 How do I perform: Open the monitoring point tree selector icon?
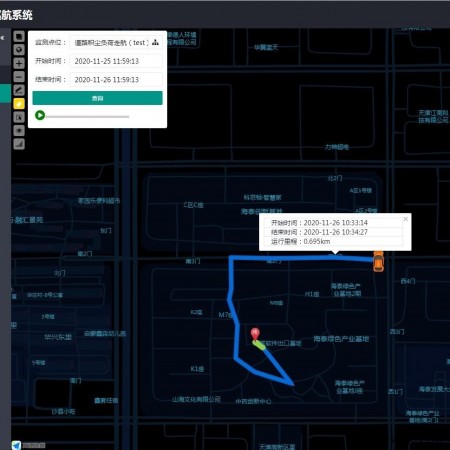click(x=155, y=42)
